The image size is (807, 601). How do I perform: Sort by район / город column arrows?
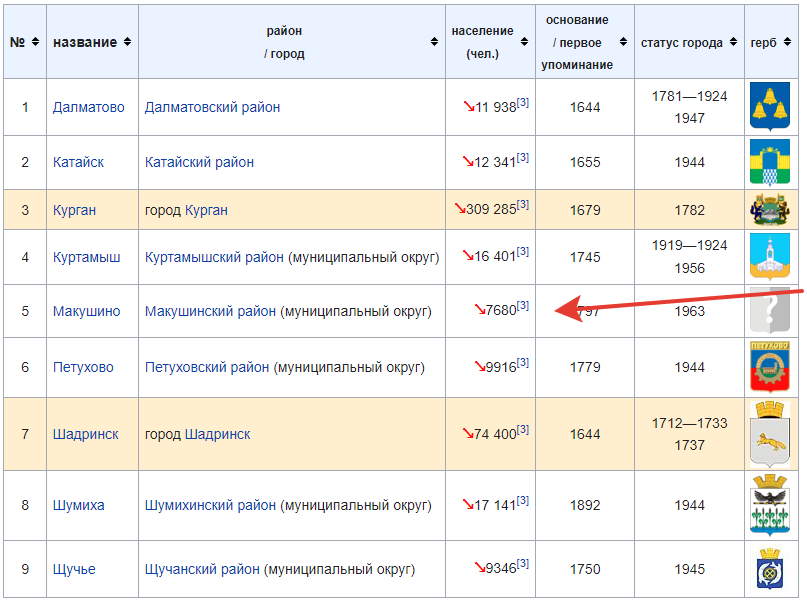434,42
